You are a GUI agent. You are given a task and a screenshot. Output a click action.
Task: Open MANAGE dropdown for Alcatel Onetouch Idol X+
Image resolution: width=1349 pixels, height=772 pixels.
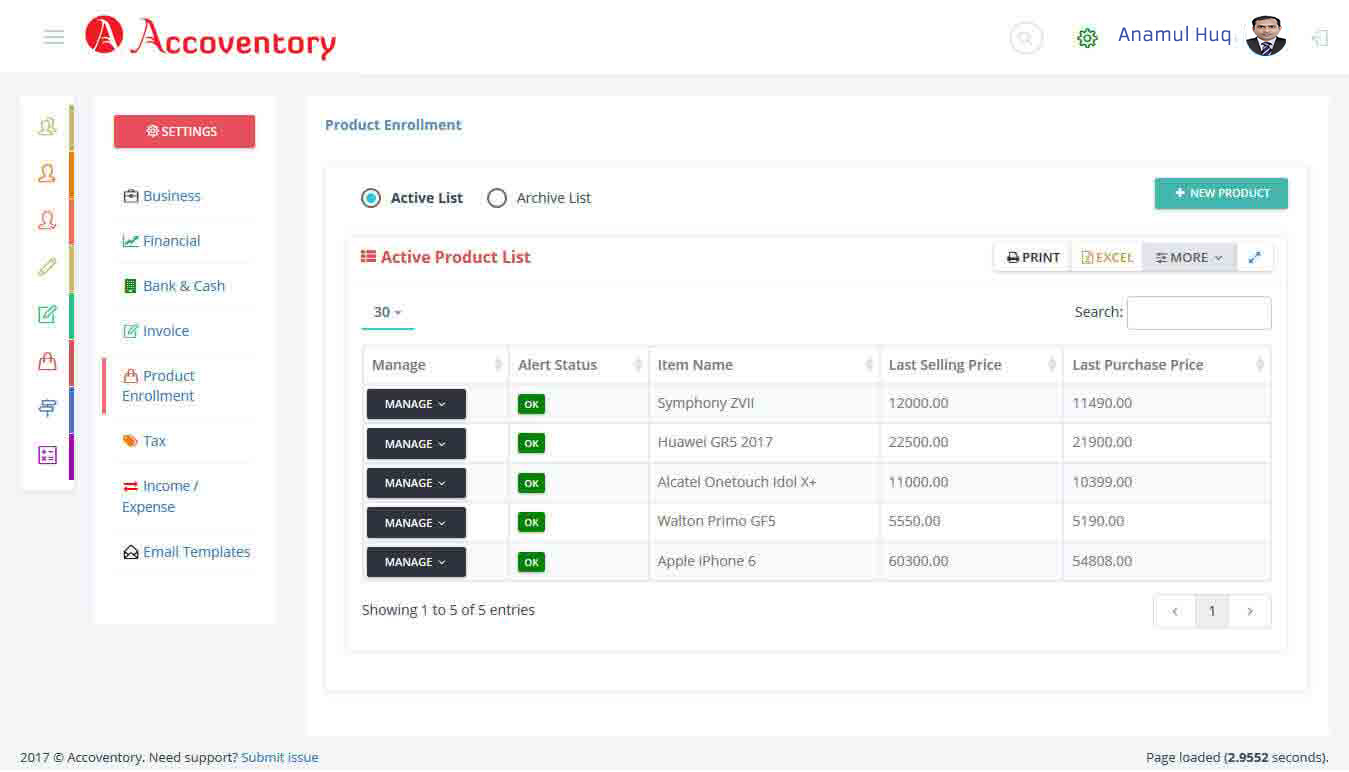[x=416, y=483]
